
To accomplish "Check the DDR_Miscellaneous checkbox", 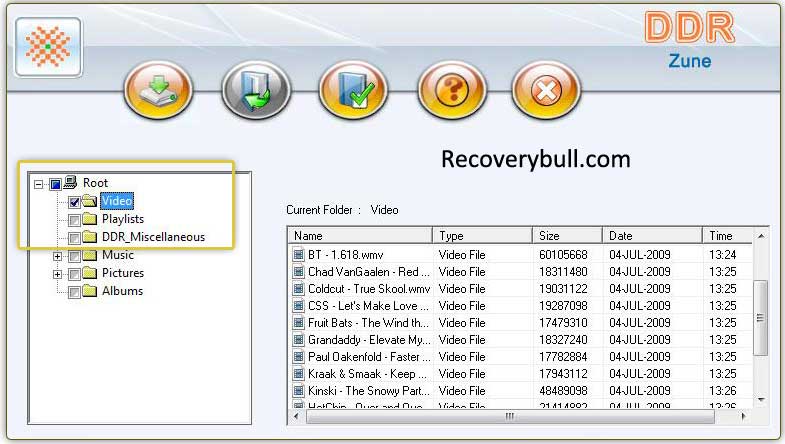I will click(x=74, y=238).
